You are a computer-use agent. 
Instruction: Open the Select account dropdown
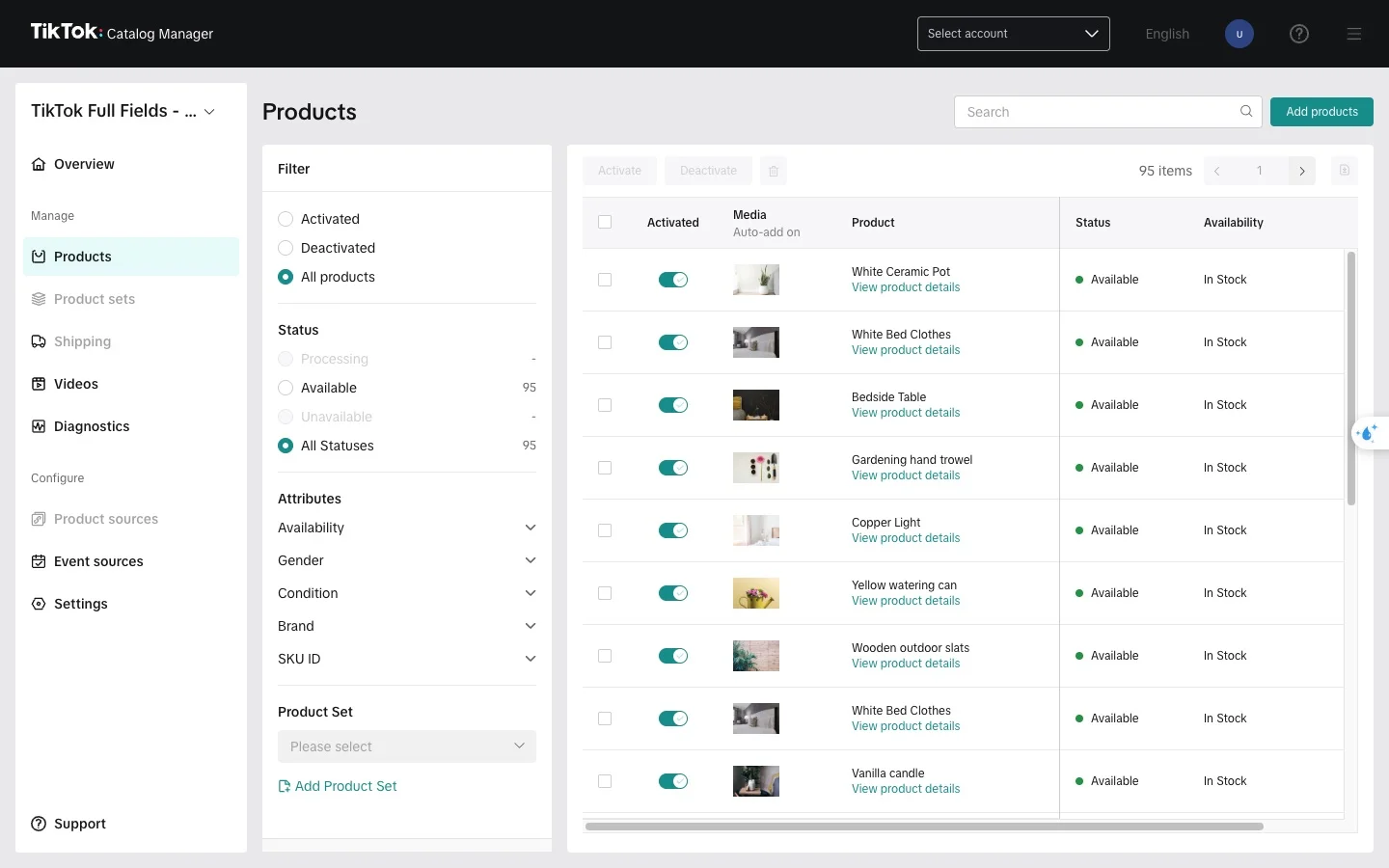pos(1014,34)
